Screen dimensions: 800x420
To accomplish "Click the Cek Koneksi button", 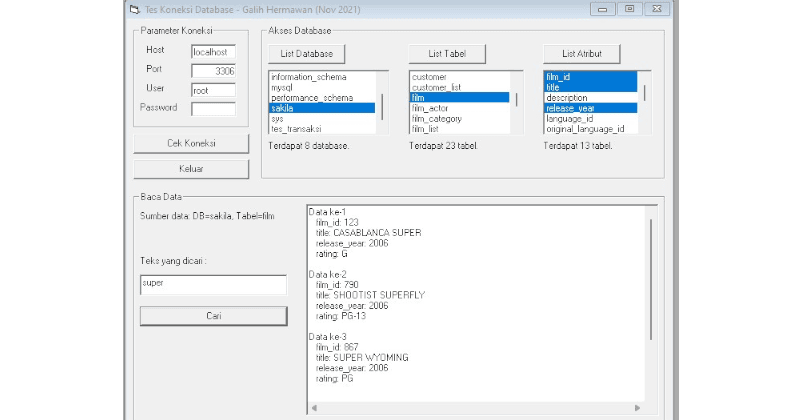I will pyautogui.click(x=191, y=143).
